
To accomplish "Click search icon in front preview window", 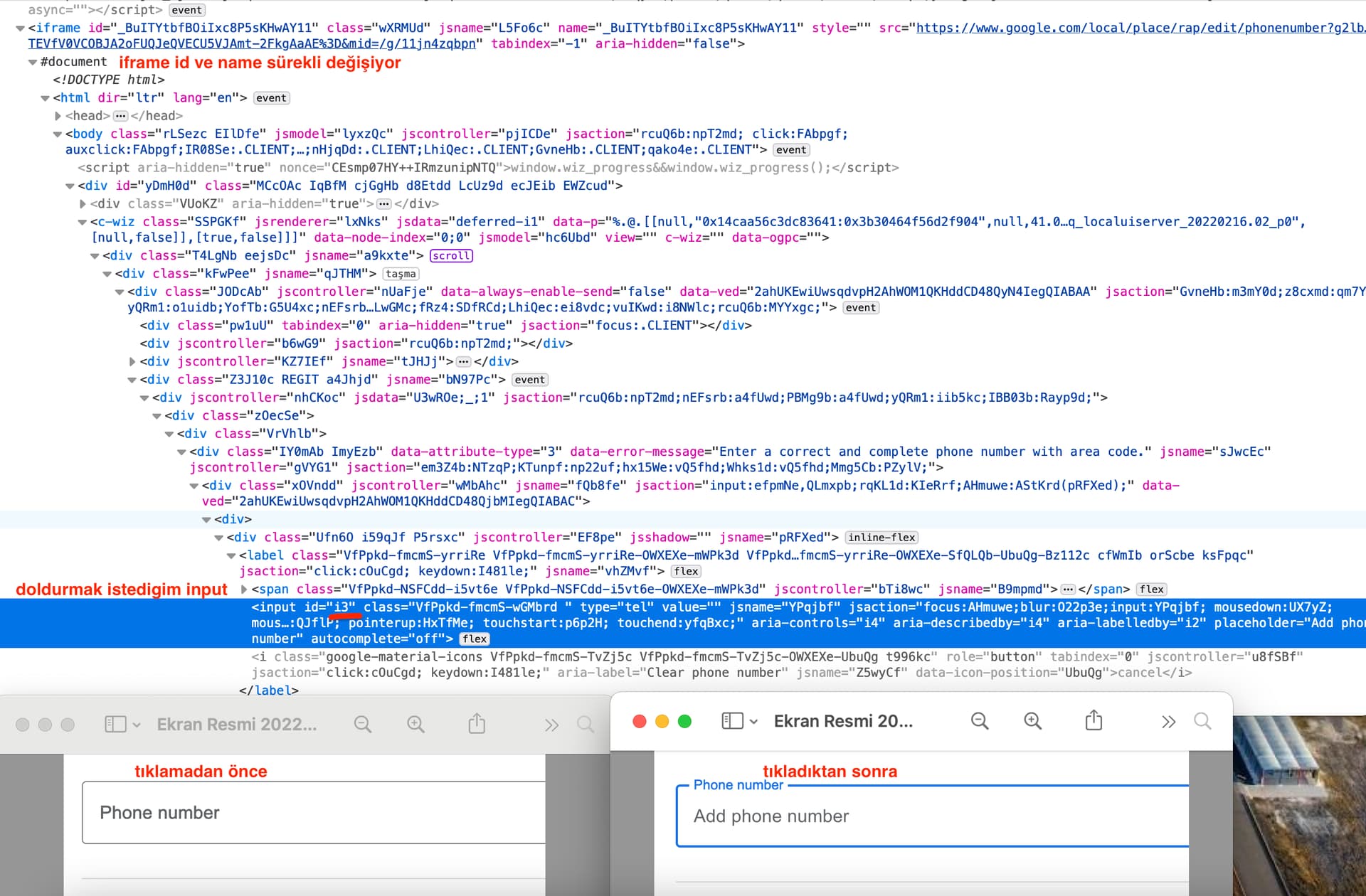I will point(1202,721).
